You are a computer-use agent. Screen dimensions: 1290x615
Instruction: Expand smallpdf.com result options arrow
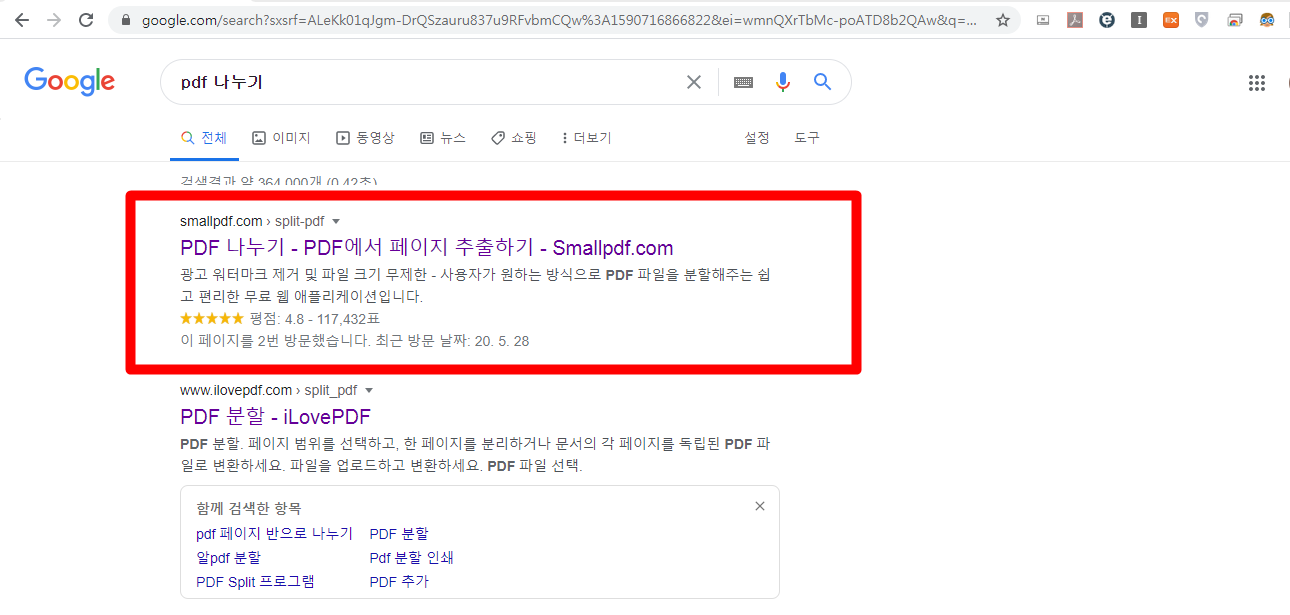coord(336,221)
